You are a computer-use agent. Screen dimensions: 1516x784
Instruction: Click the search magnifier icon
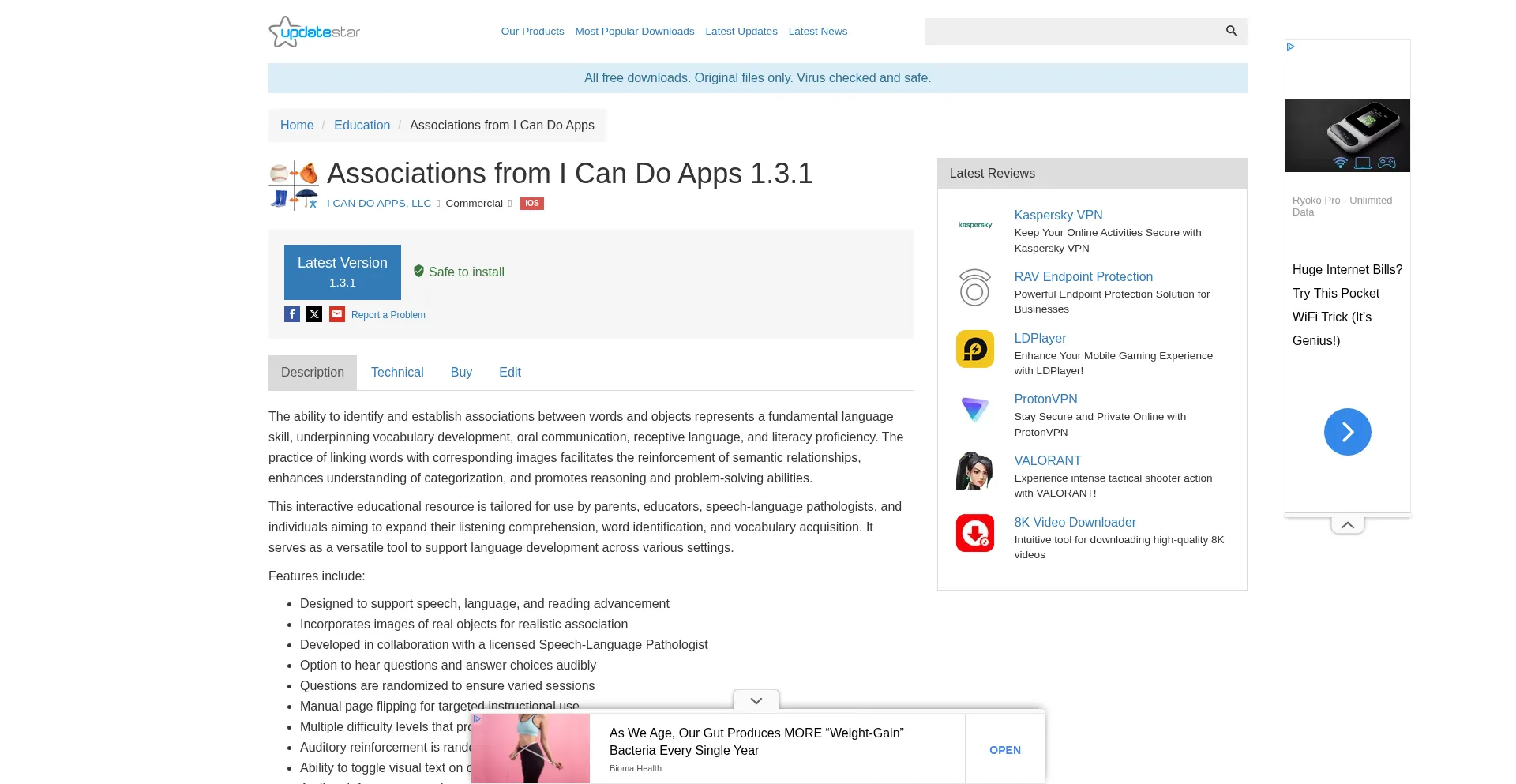coord(1231,31)
